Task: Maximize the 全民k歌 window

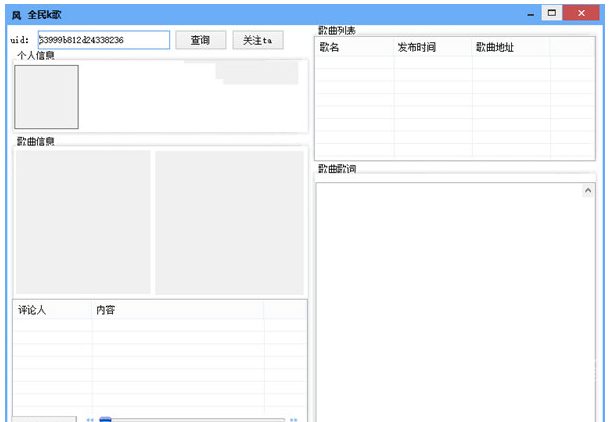Action: [x=552, y=13]
